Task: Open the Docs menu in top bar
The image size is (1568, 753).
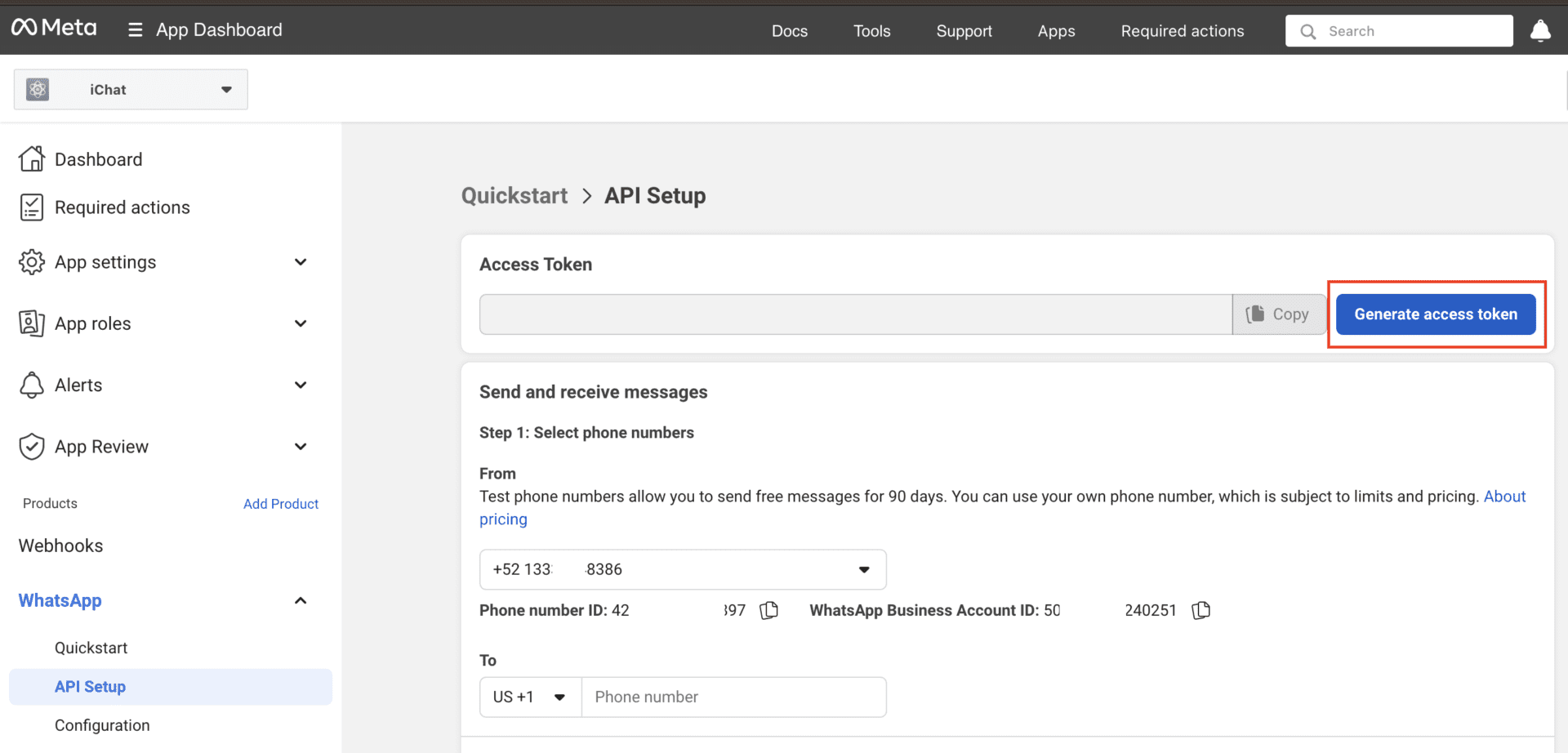Action: point(789,31)
